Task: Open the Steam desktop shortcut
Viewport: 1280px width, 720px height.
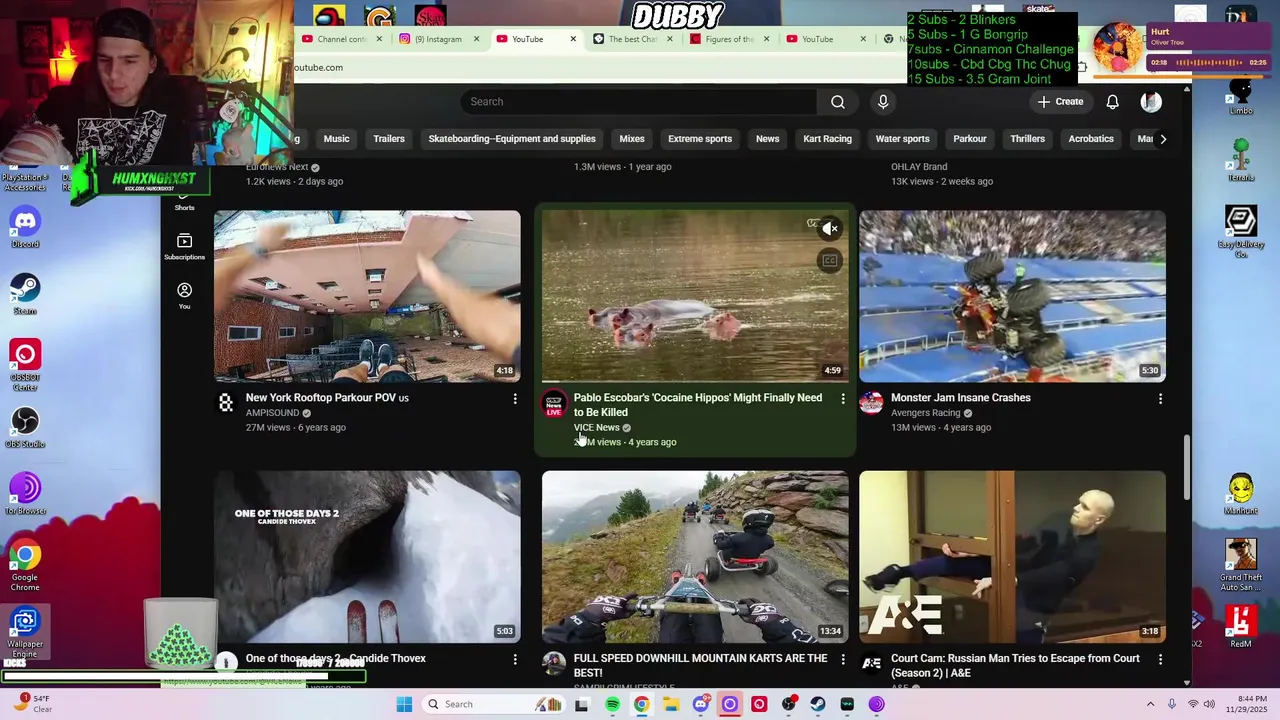Action: pos(25,294)
